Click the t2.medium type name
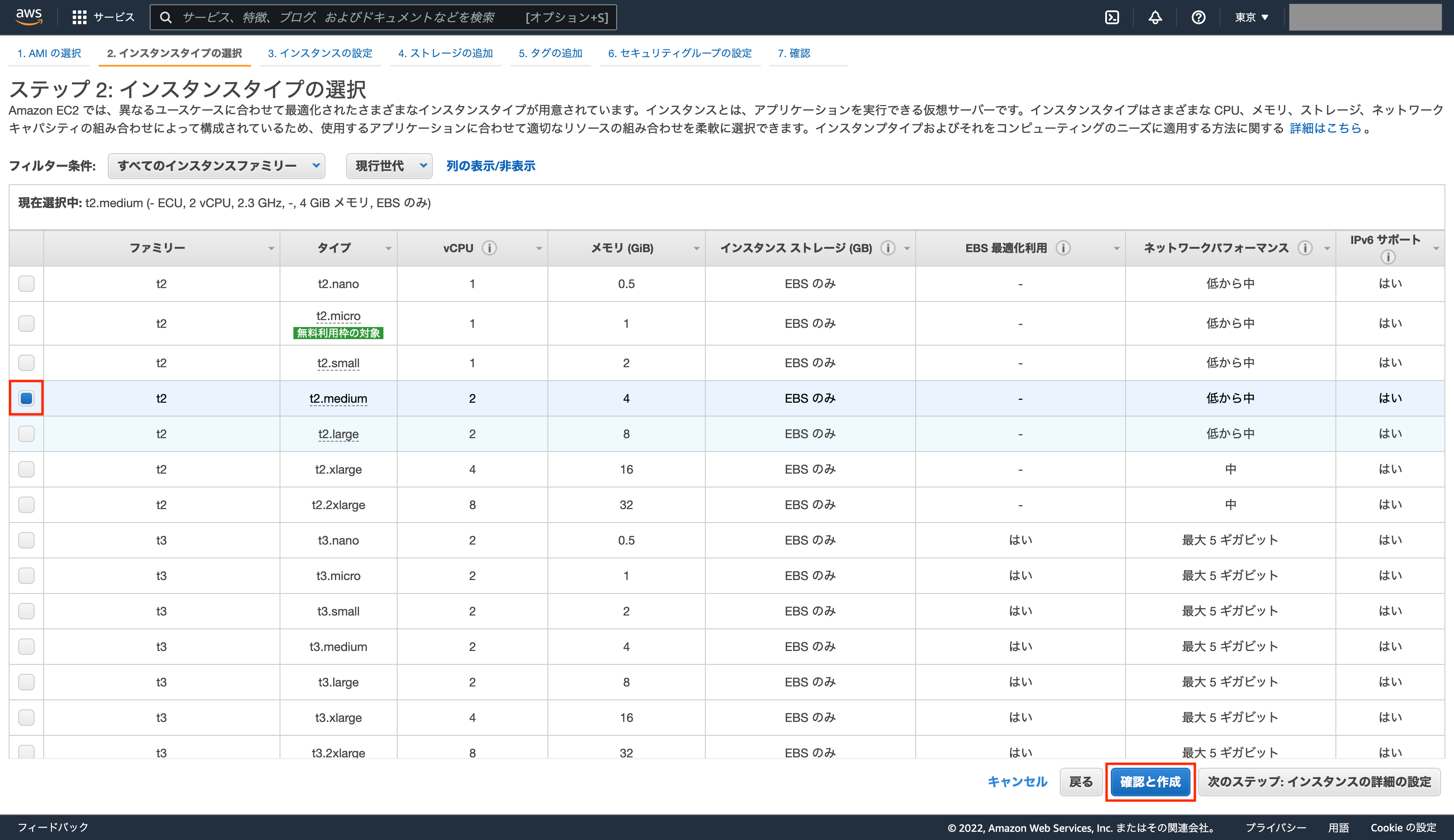1454x840 pixels. [338, 399]
